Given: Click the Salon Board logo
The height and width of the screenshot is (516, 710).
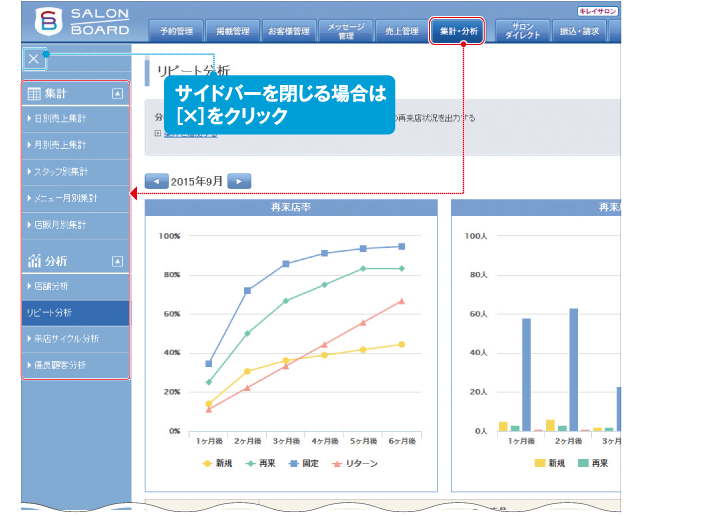Looking at the screenshot, I should [83, 23].
